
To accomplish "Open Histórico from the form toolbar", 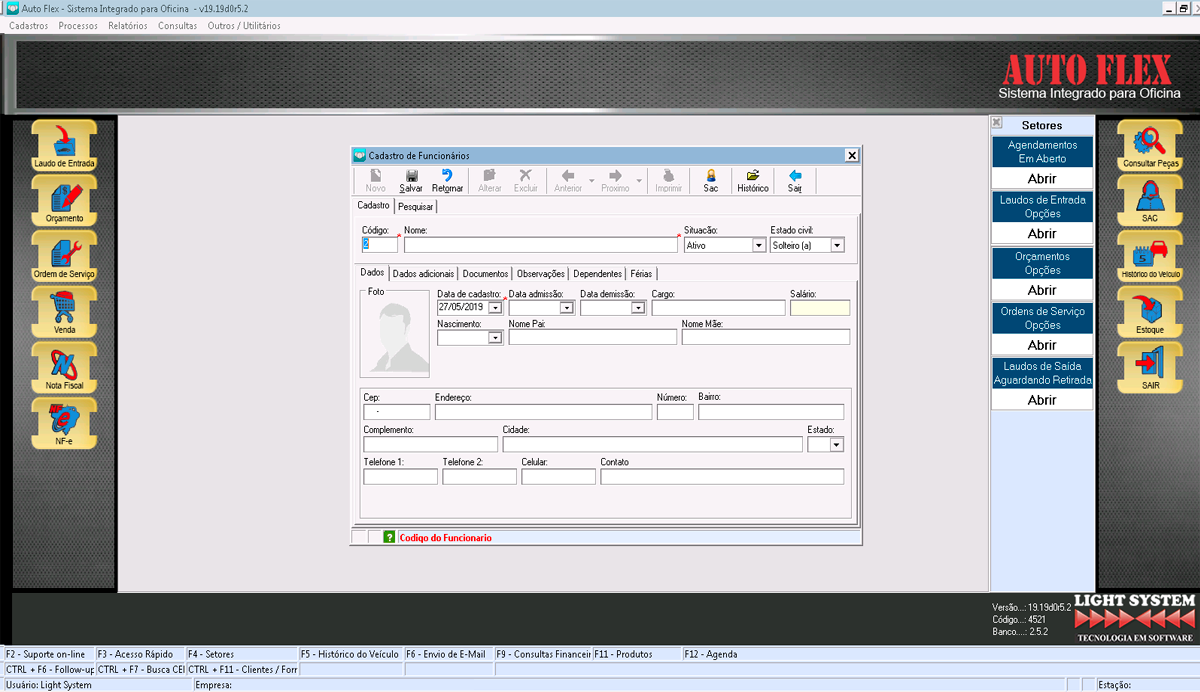I will tap(753, 181).
